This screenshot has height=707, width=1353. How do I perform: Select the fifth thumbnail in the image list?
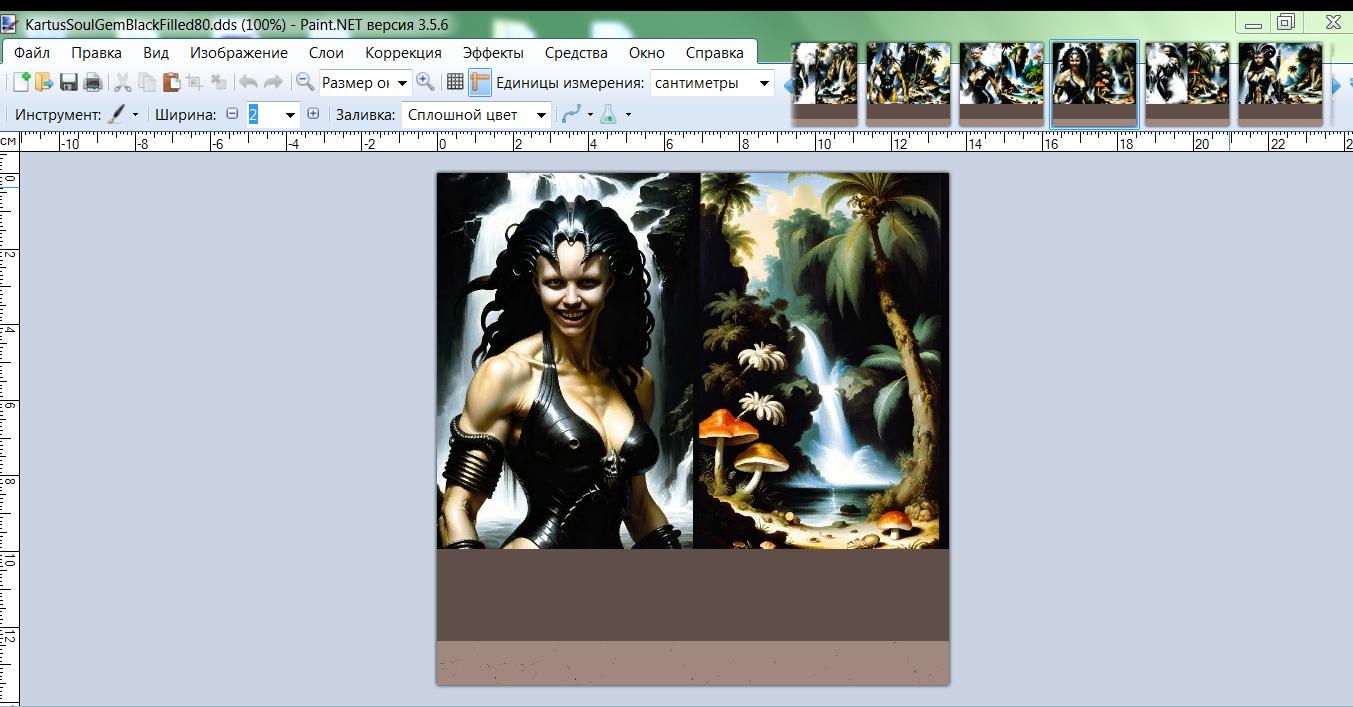point(1187,84)
